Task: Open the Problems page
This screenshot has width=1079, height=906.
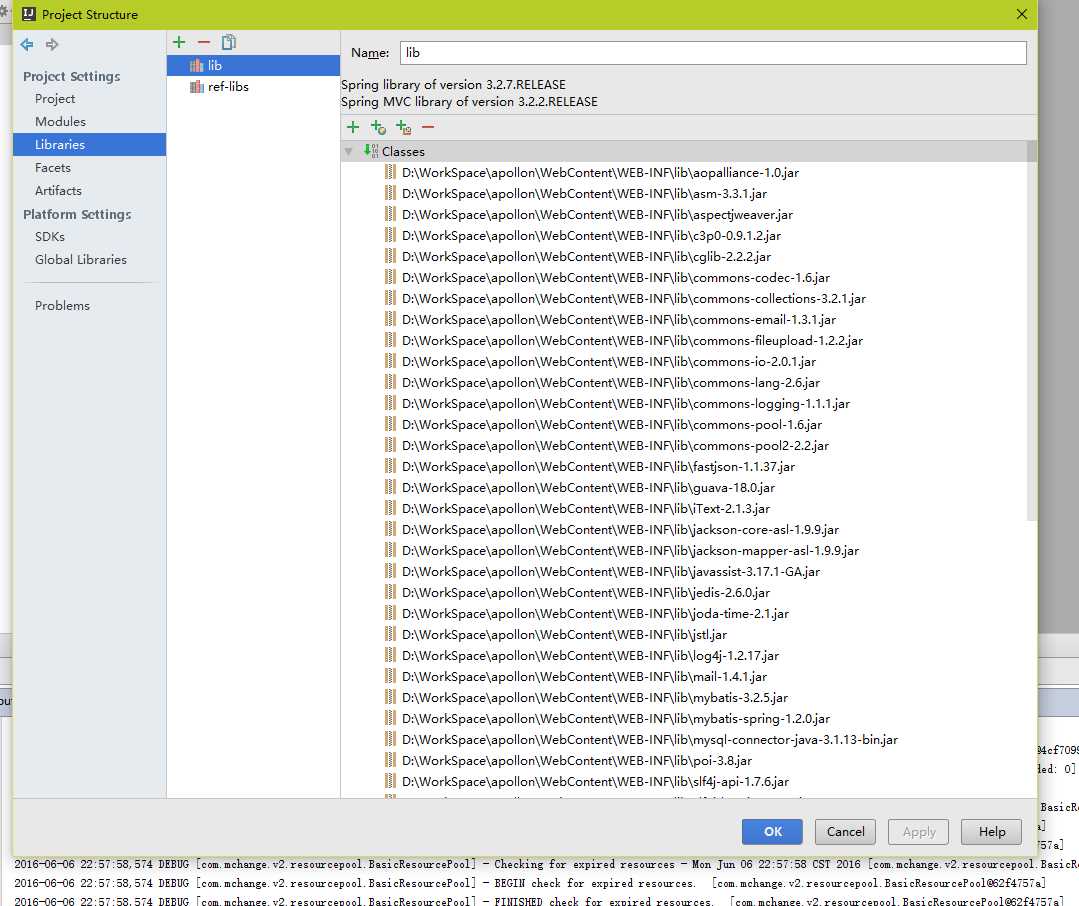Action: (63, 305)
